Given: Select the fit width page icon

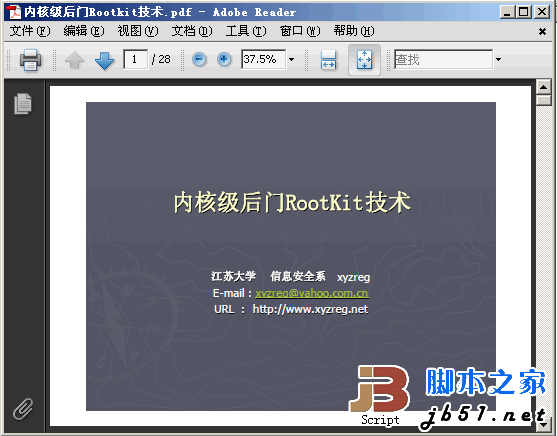Looking at the screenshot, I should click(x=328, y=59).
